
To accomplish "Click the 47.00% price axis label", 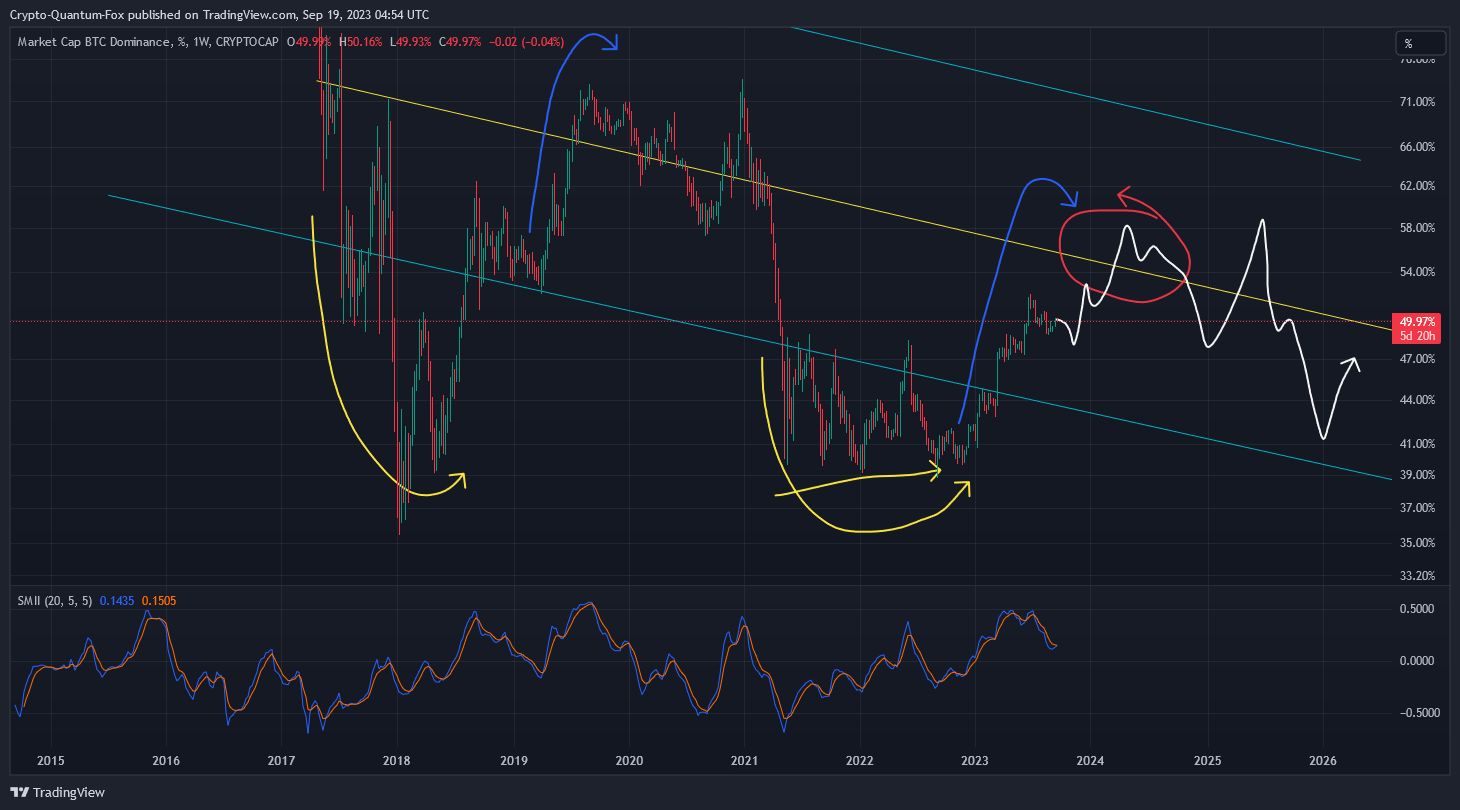I will (1418, 359).
